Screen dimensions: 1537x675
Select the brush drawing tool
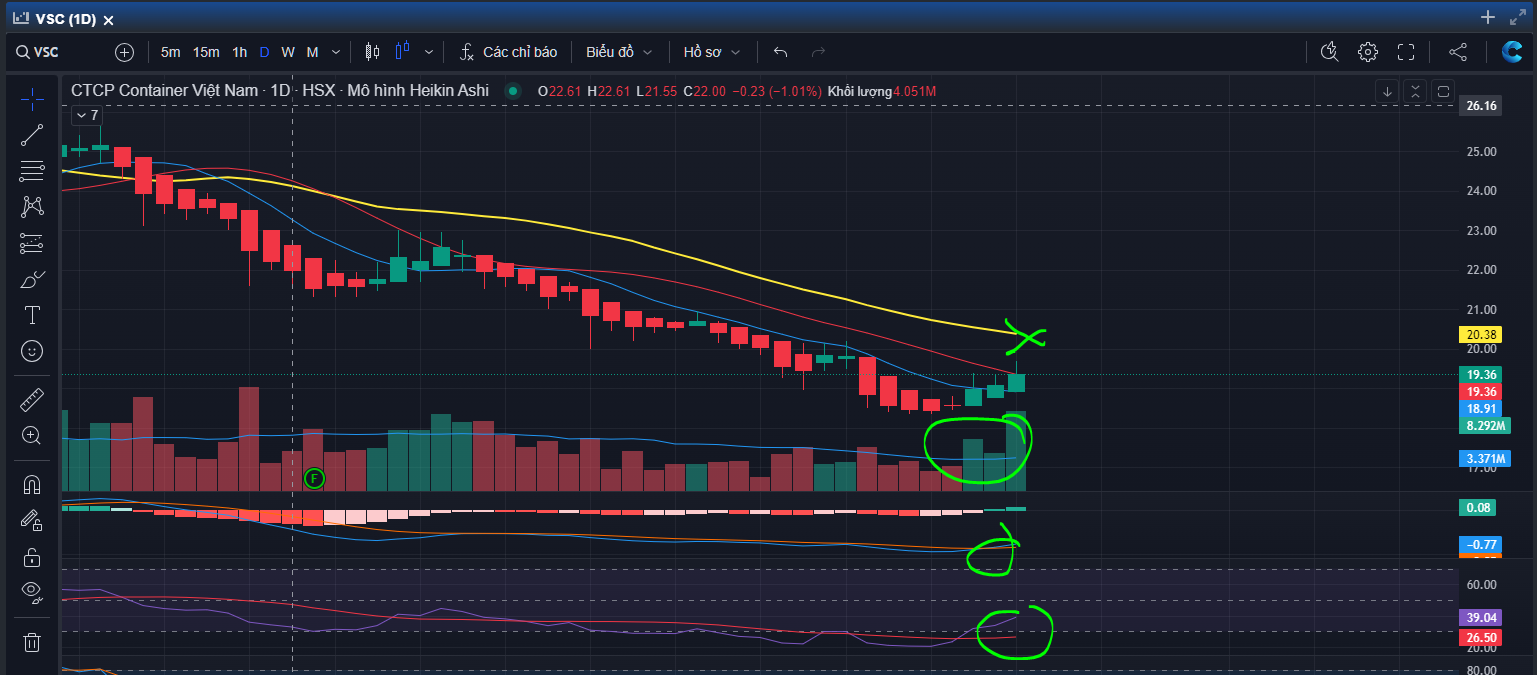pyautogui.click(x=32, y=279)
